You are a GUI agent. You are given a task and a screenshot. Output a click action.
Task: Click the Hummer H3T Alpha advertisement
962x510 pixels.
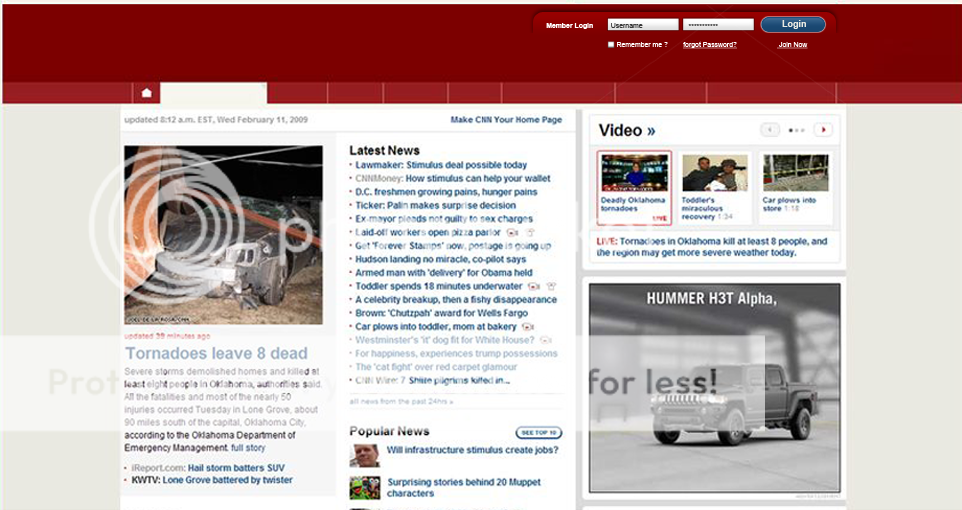715,388
